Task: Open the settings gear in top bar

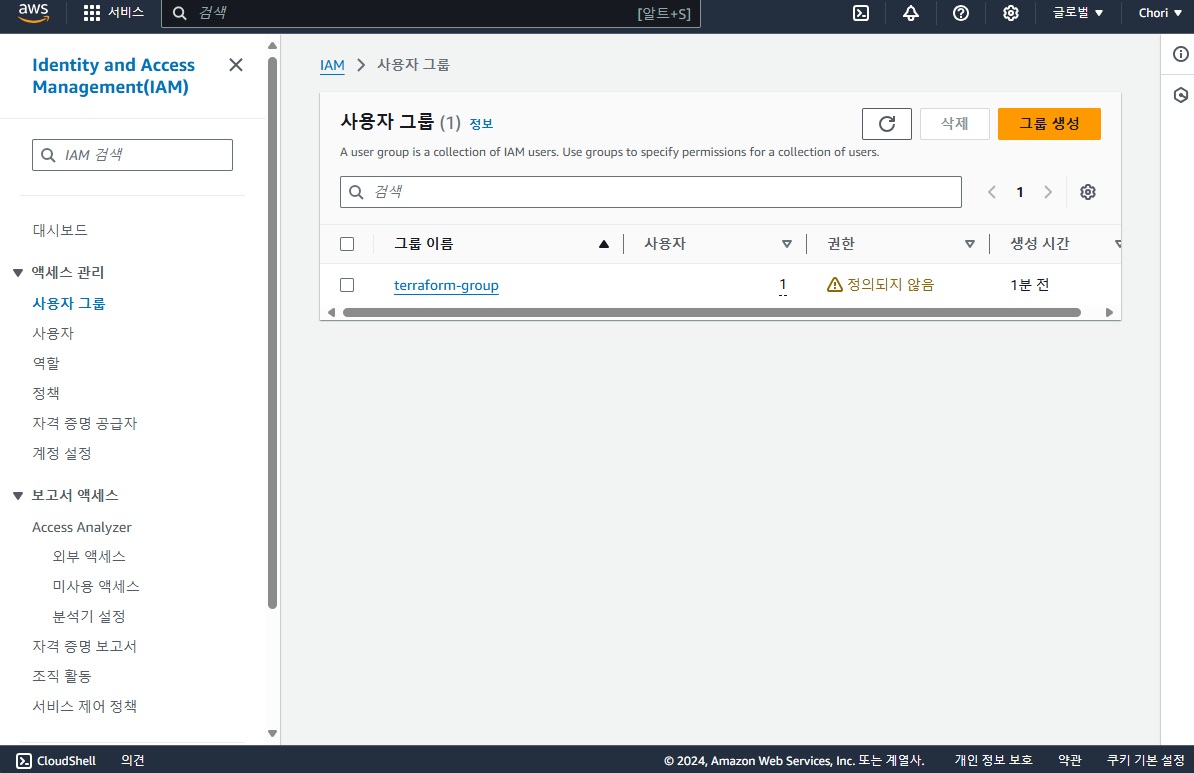Action: pyautogui.click(x=1010, y=13)
